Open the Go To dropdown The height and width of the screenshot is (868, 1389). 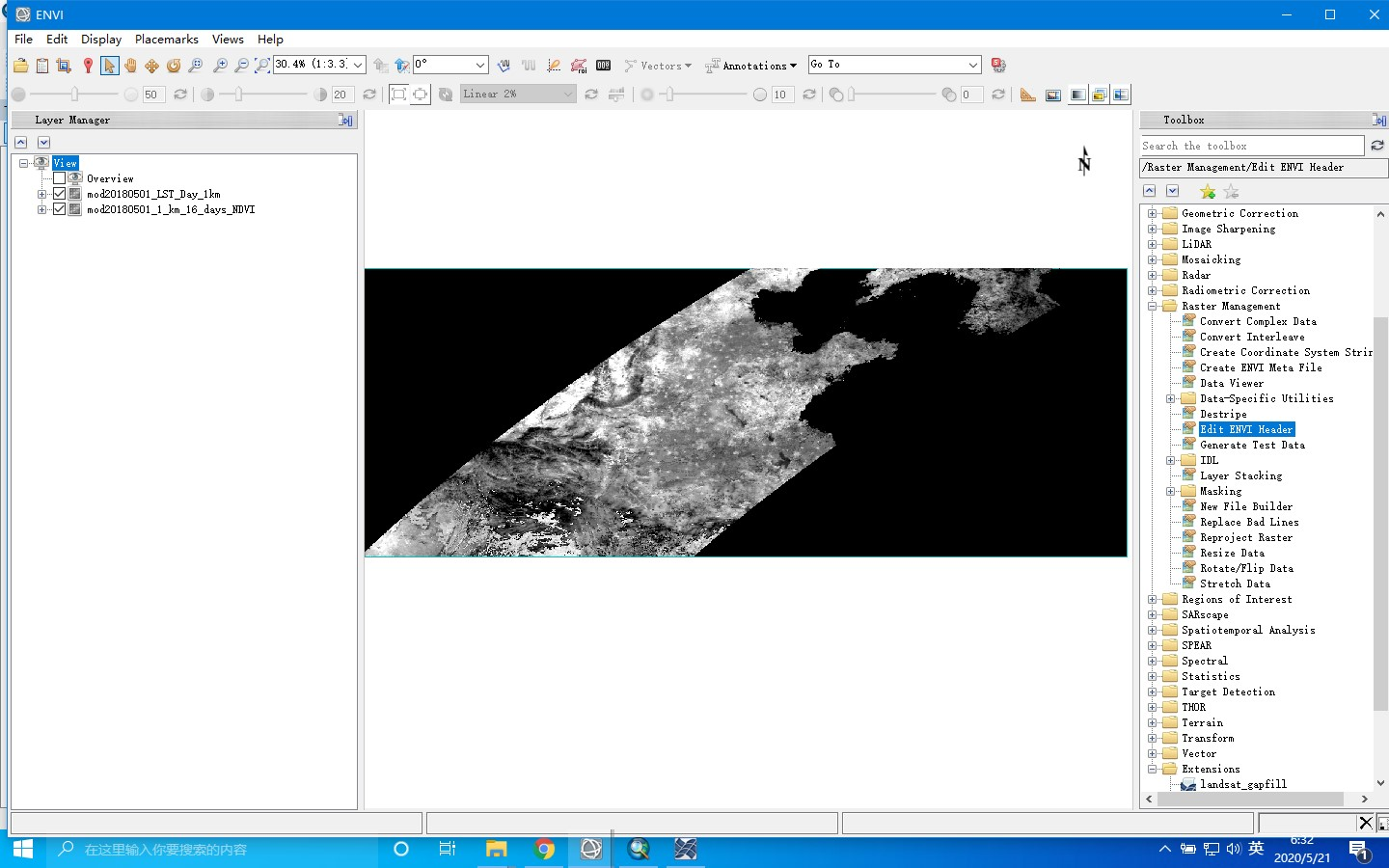972,65
